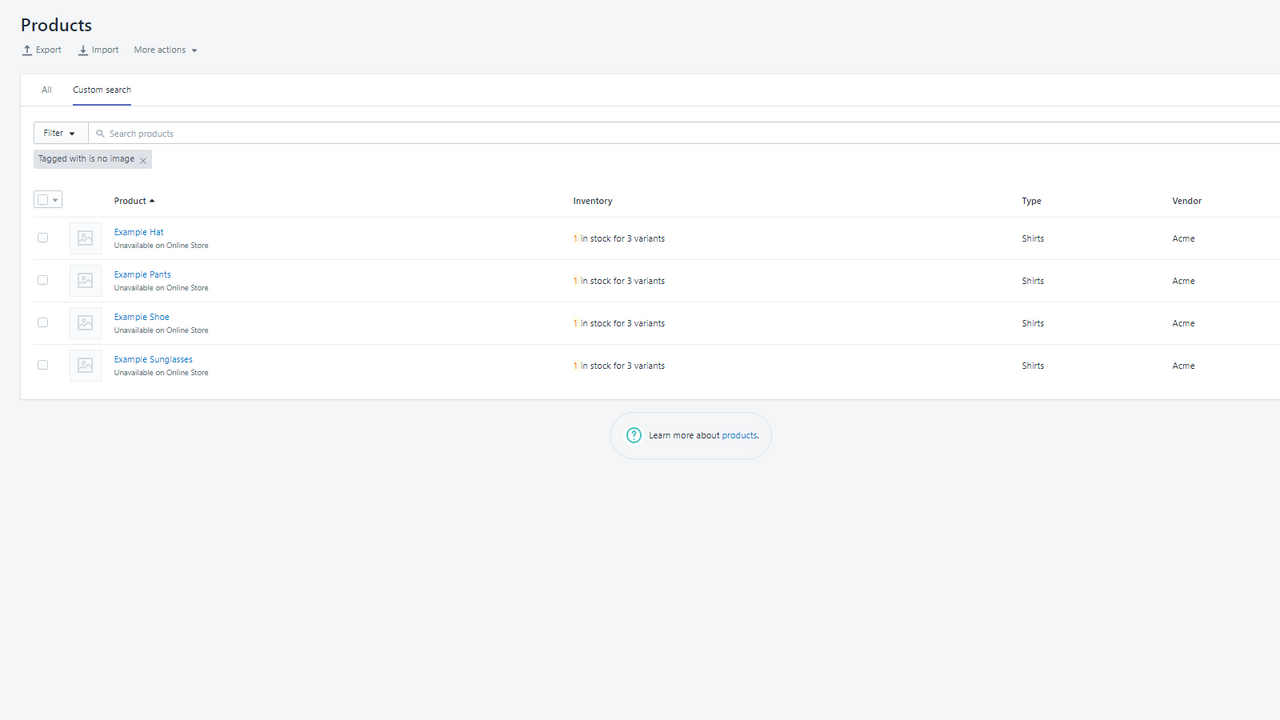Check the Example Shoe row checkbox

[42, 322]
